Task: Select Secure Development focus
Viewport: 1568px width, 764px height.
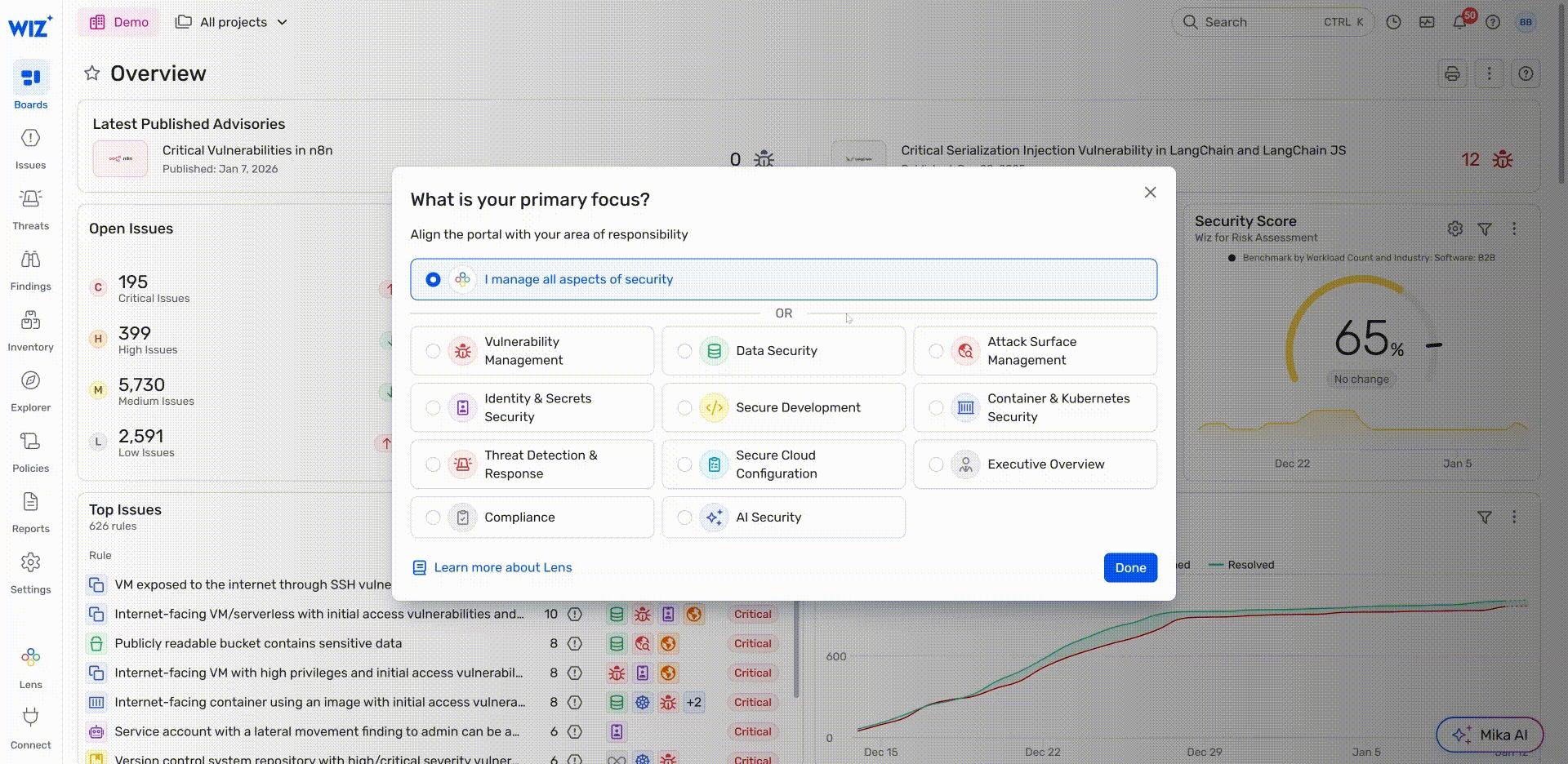Action: (783, 407)
